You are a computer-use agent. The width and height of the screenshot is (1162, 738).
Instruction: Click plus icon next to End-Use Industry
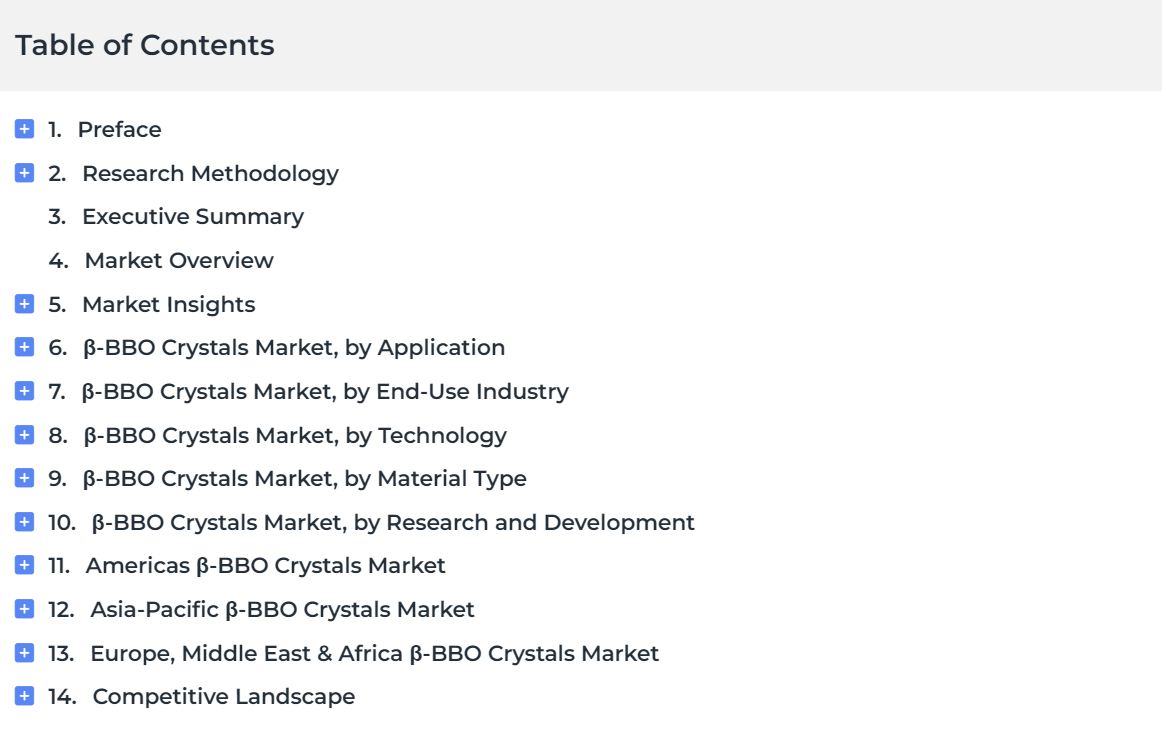tap(25, 391)
